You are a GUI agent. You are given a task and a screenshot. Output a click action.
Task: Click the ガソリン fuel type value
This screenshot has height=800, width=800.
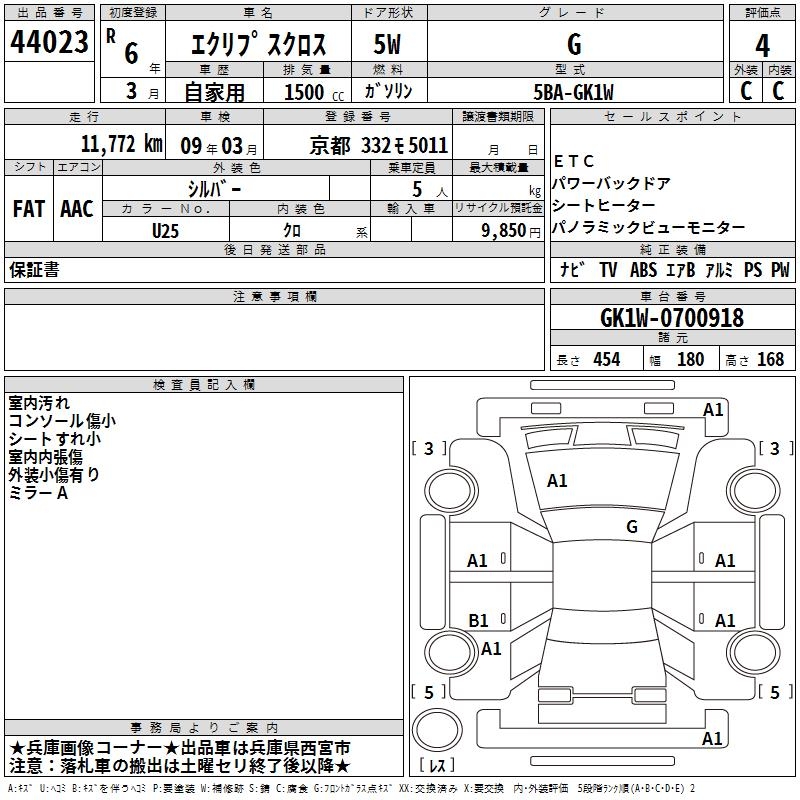pos(388,91)
